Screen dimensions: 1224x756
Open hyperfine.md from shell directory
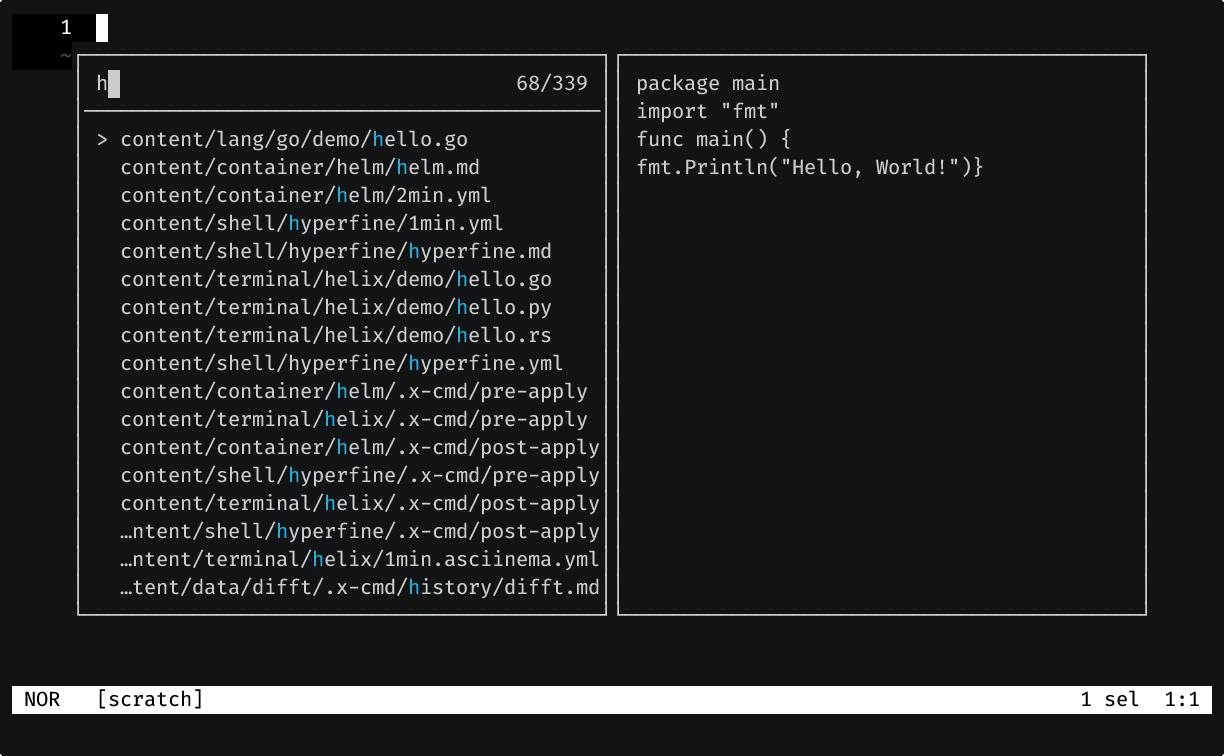[x=336, y=251]
